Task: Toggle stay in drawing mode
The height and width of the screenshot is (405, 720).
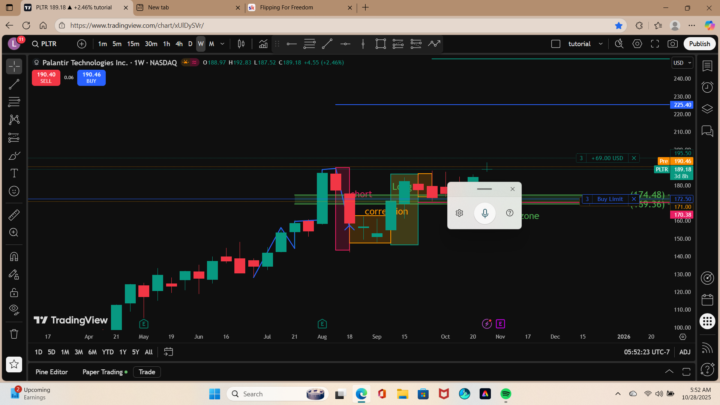Action: (x=14, y=274)
